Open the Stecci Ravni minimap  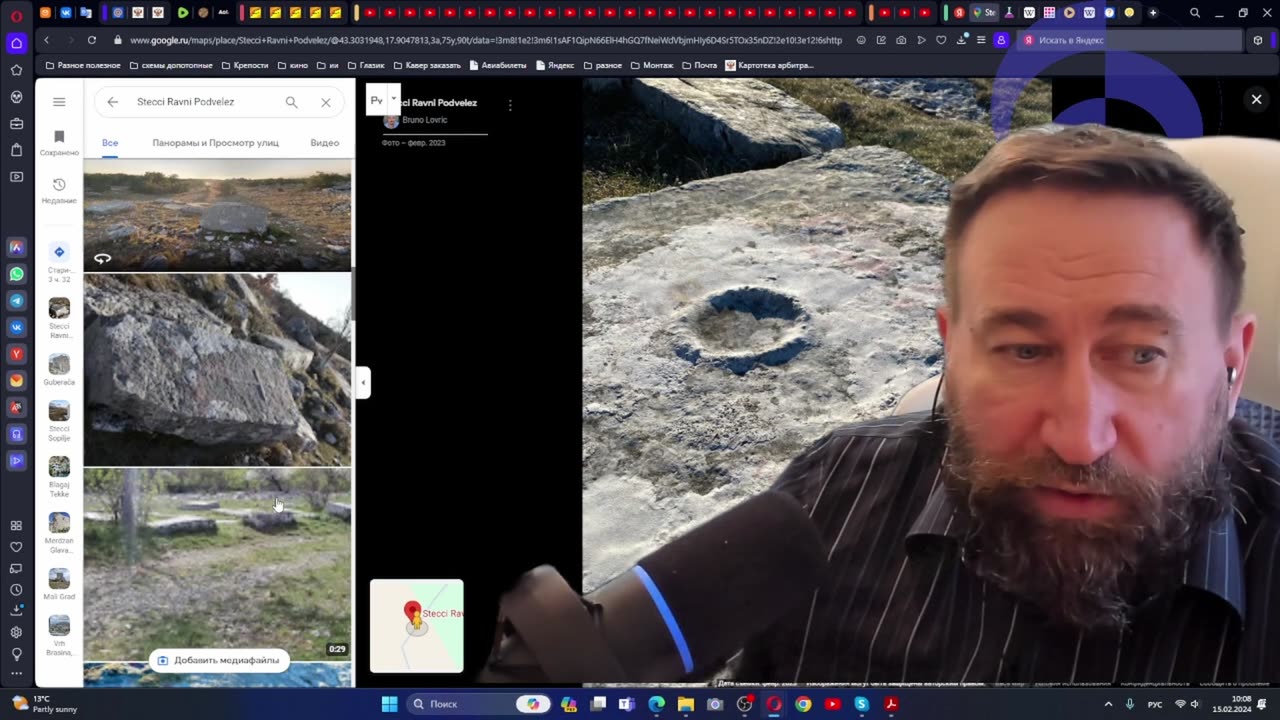pos(416,625)
